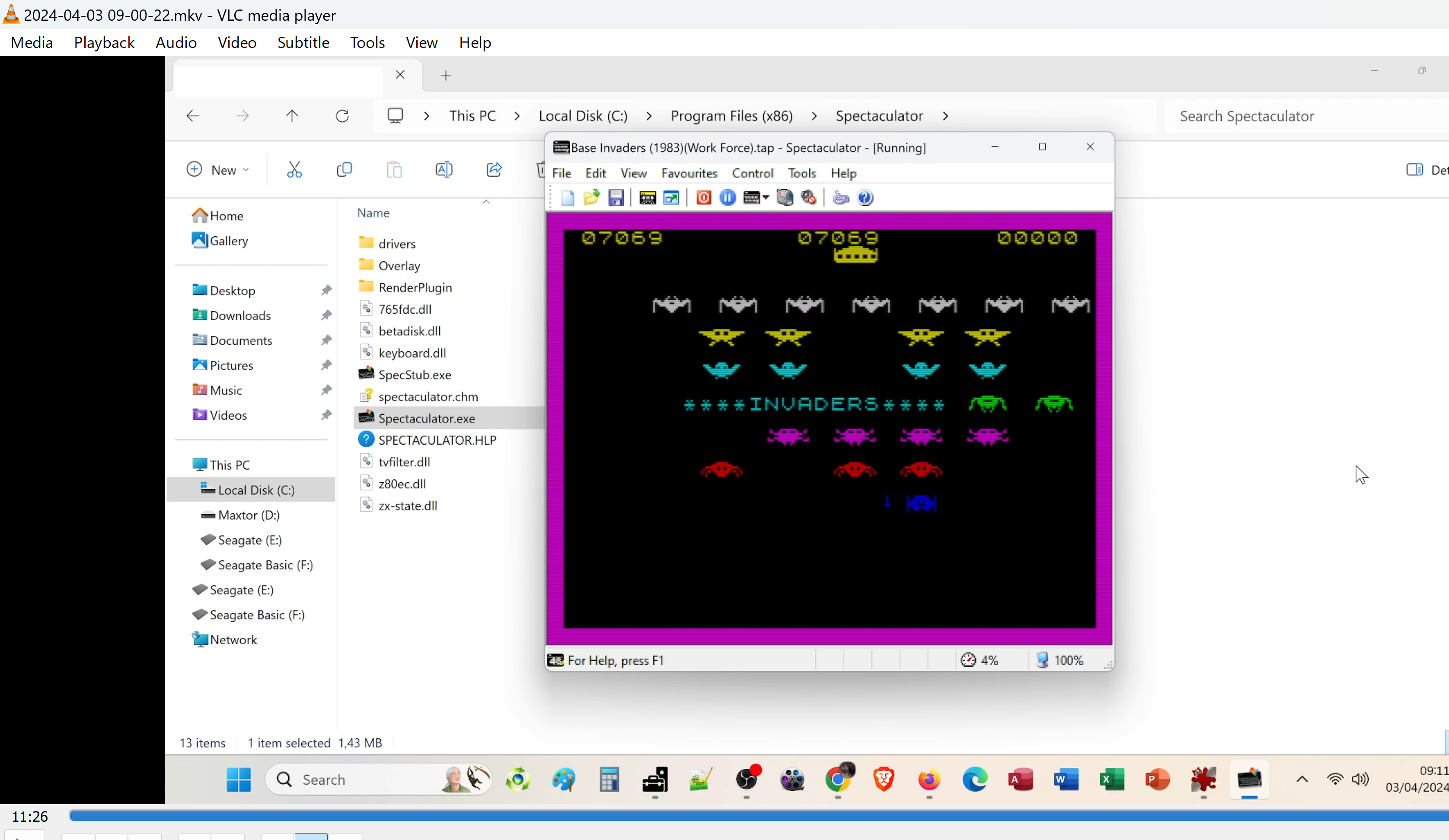Open VLC Playback menu
Viewport: 1449px width, 840px height.
(x=104, y=42)
